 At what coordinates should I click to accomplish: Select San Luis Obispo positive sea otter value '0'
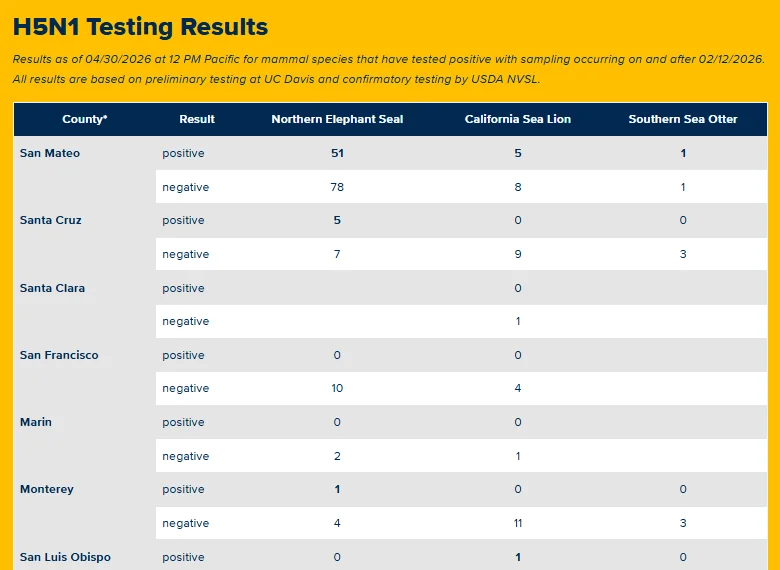coord(683,557)
